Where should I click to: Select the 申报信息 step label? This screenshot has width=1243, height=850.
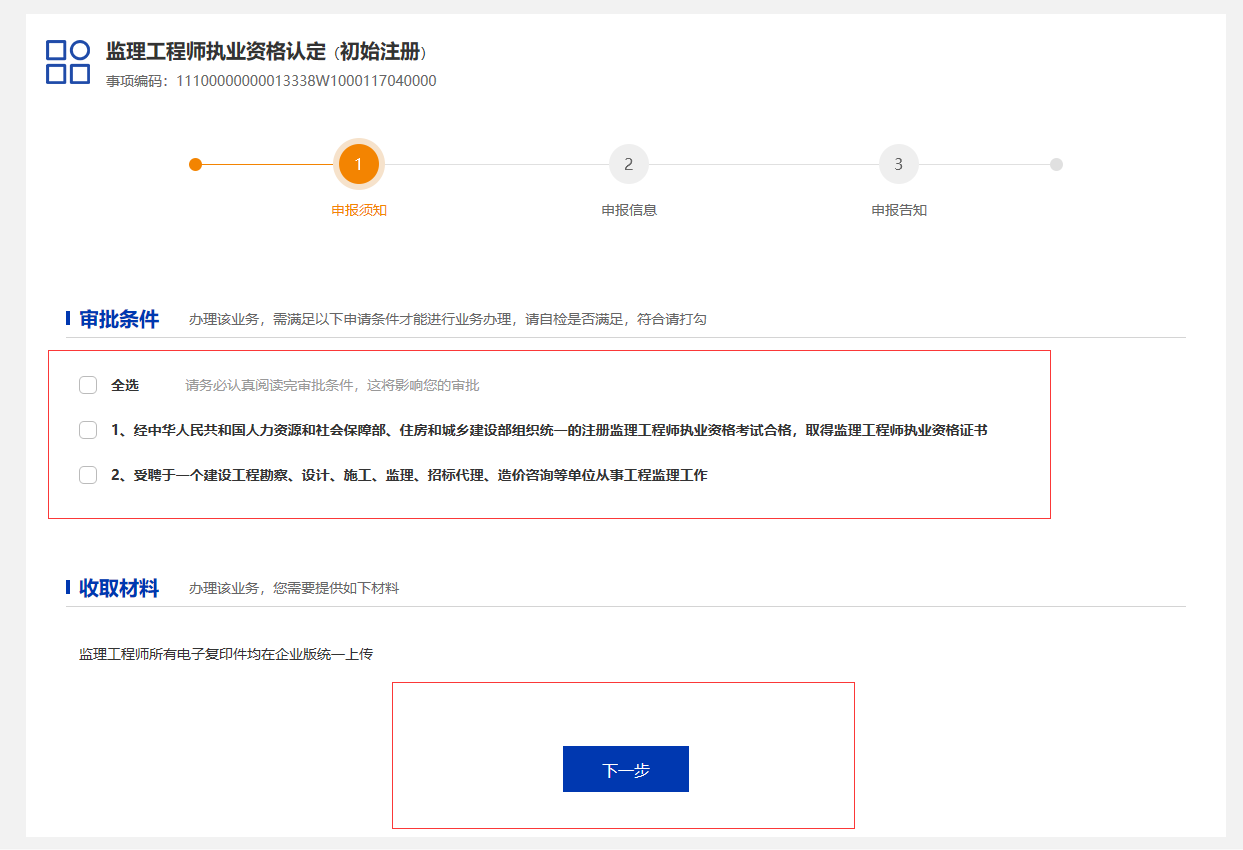coord(628,210)
